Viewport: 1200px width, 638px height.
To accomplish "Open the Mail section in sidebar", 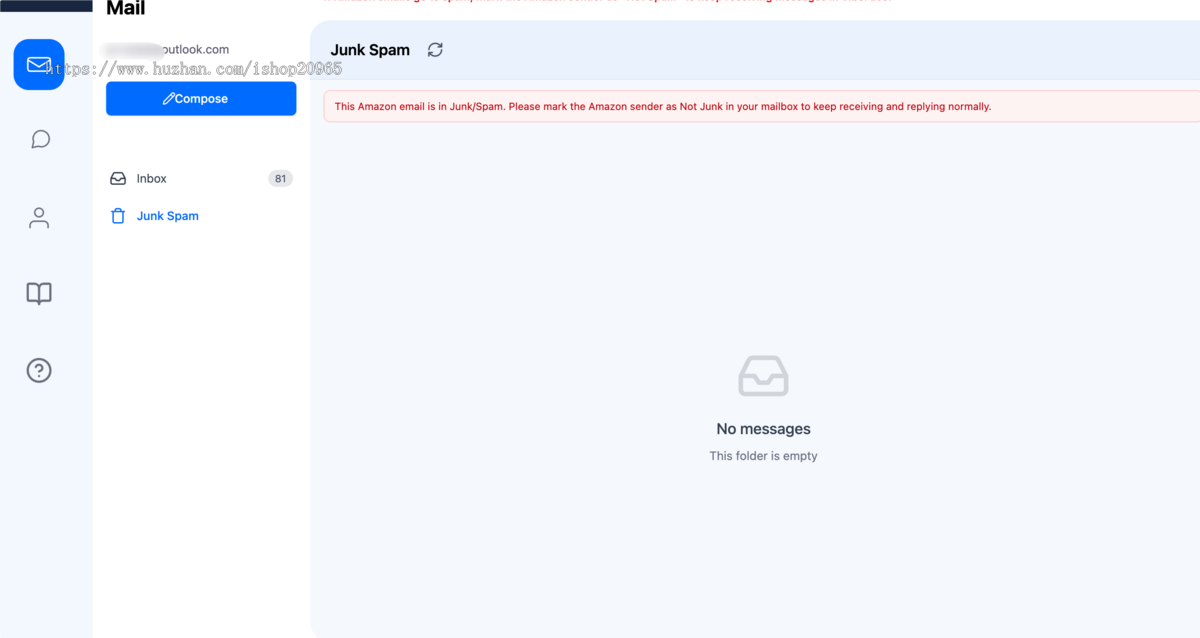I will [x=39, y=65].
